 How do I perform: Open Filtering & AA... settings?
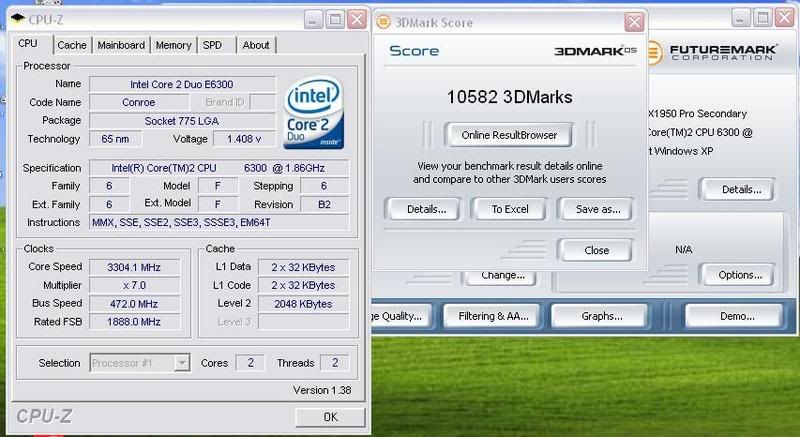pos(493,316)
